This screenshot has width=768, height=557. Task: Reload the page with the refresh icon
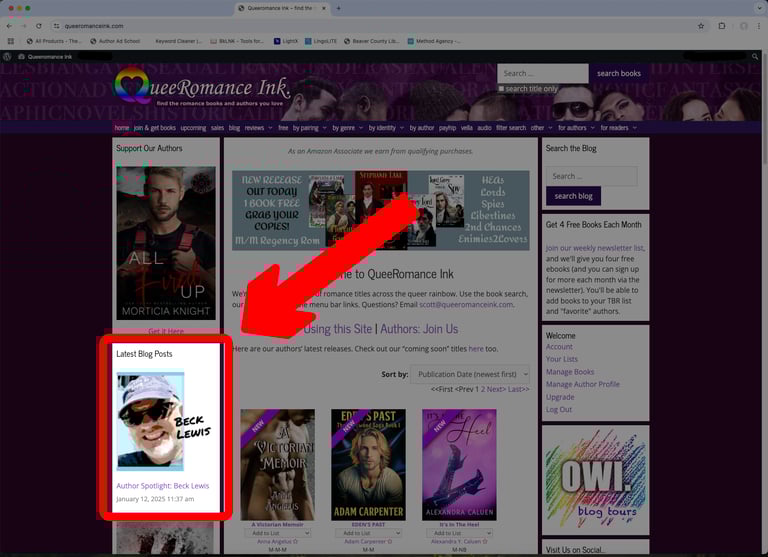click(39, 26)
